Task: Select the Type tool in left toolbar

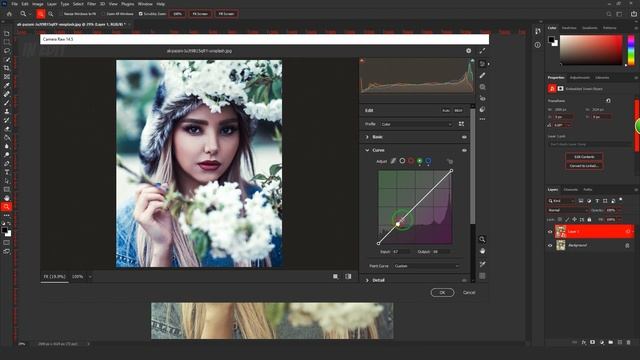Action: [x=7, y=172]
